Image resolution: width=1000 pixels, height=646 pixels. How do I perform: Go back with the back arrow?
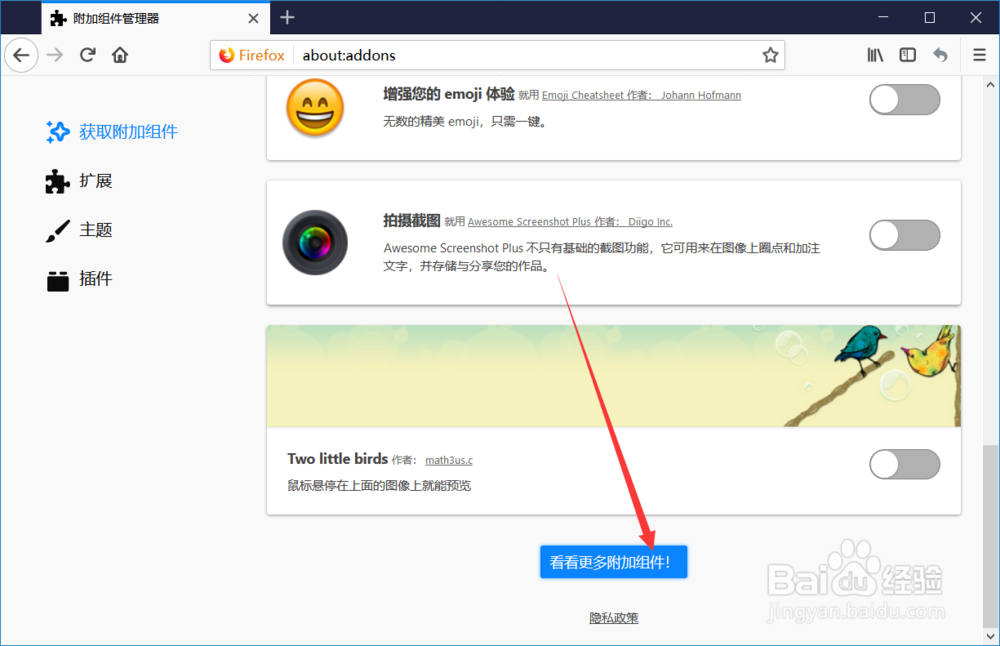(x=21, y=55)
